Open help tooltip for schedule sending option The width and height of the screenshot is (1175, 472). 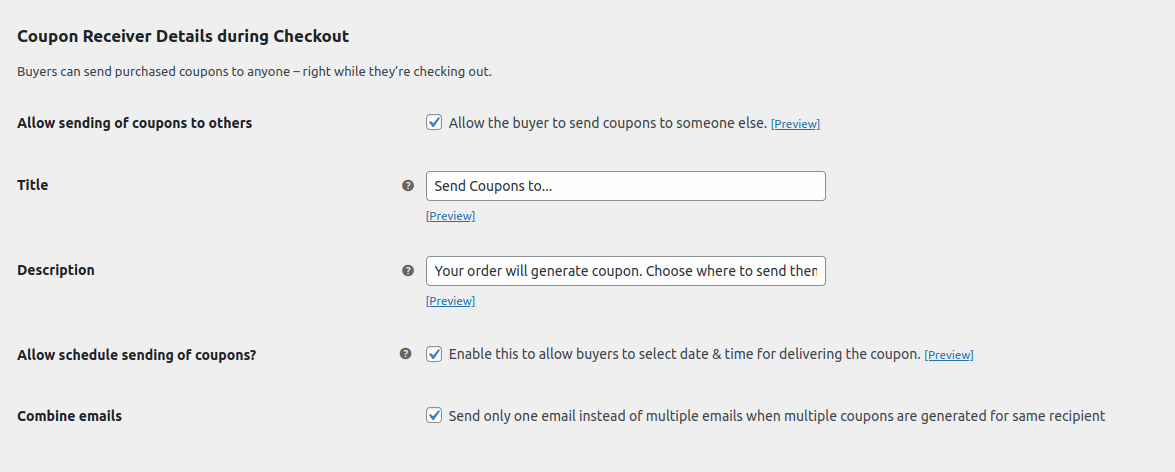coord(405,354)
